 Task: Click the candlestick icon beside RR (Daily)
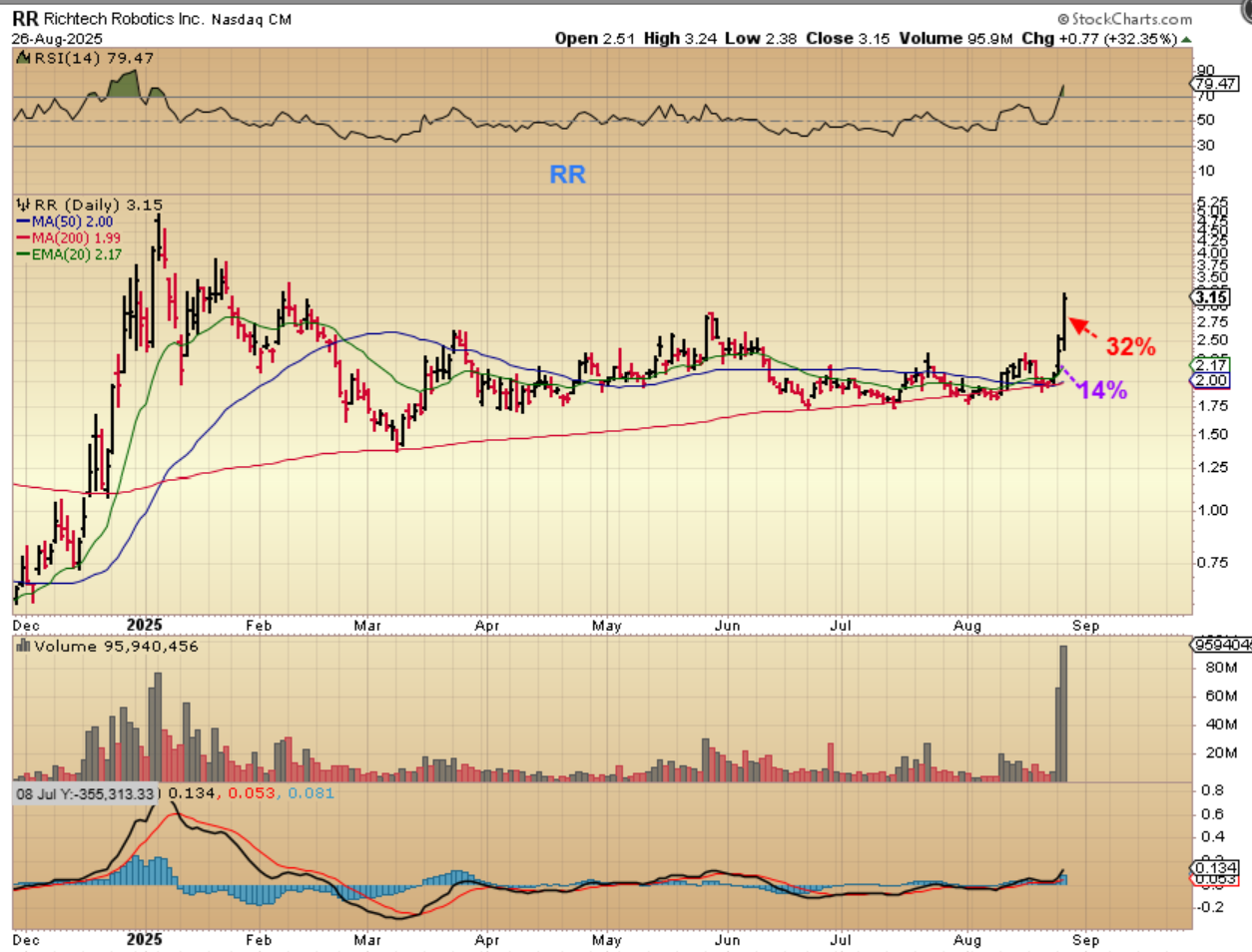coord(23,205)
